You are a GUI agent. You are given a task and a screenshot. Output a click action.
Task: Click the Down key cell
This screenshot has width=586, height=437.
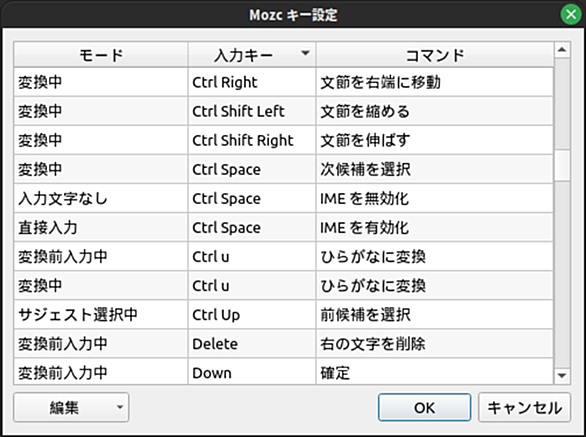[252, 372]
